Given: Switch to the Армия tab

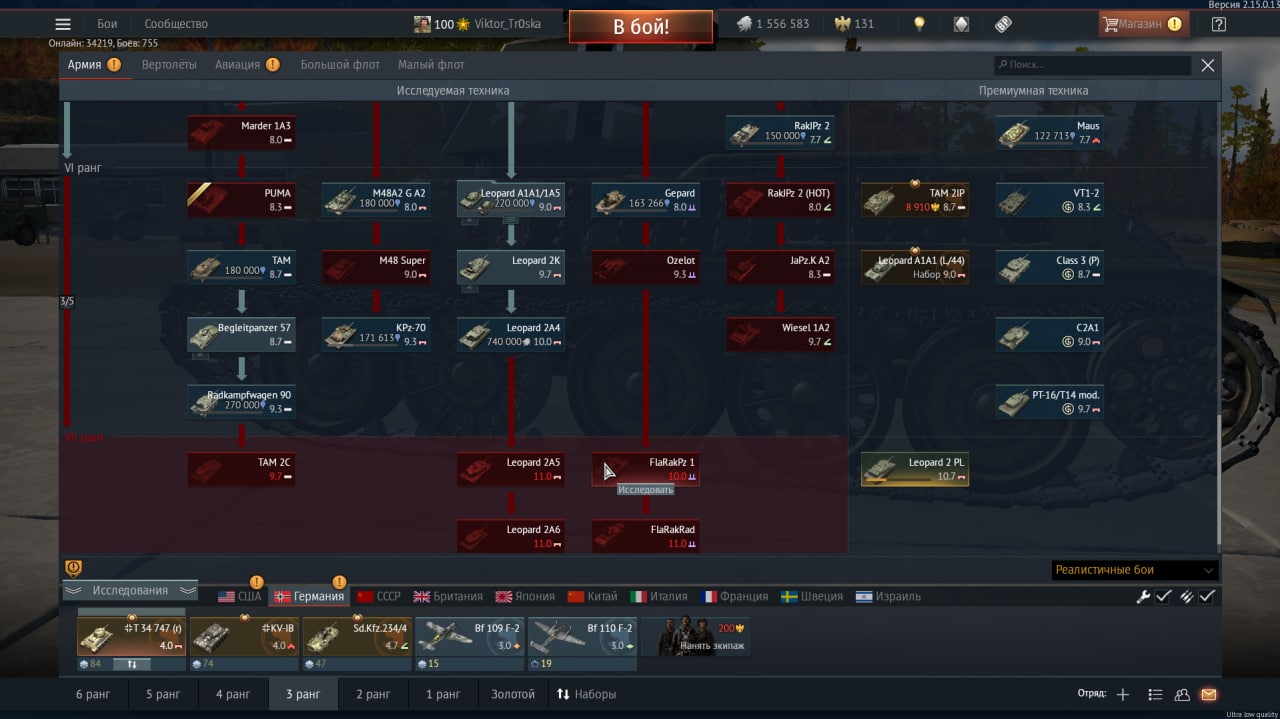Looking at the screenshot, I should (x=94, y=65).
